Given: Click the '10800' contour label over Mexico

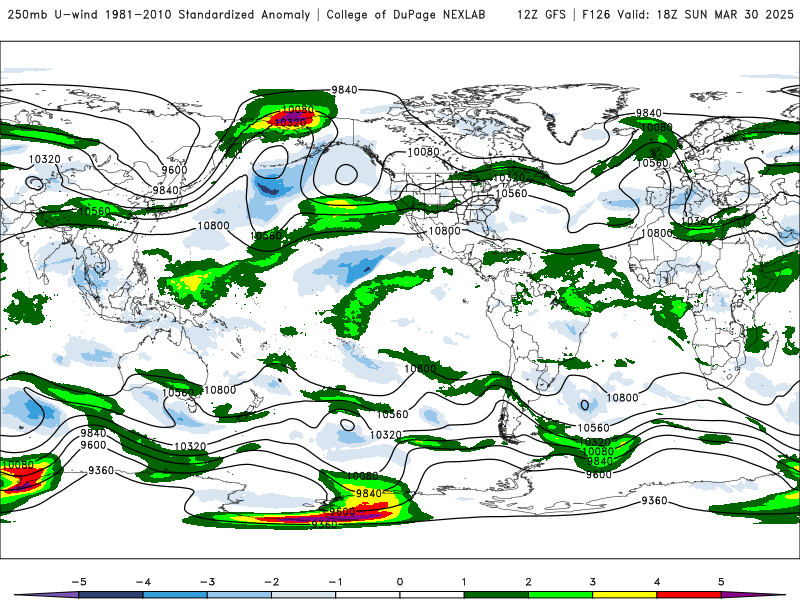Looking at the screenshot, I should pos(444,231).
